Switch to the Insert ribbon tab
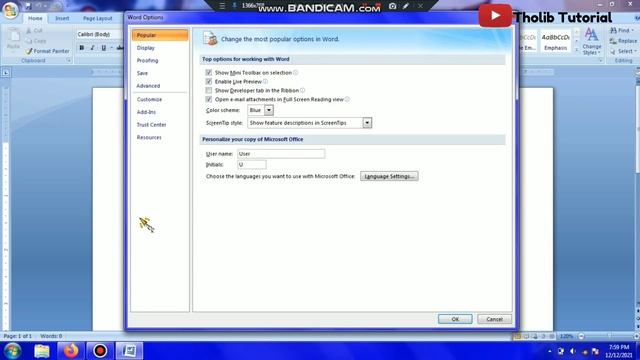The height and width of the screenshot is (360, 640). pos(62,18)
